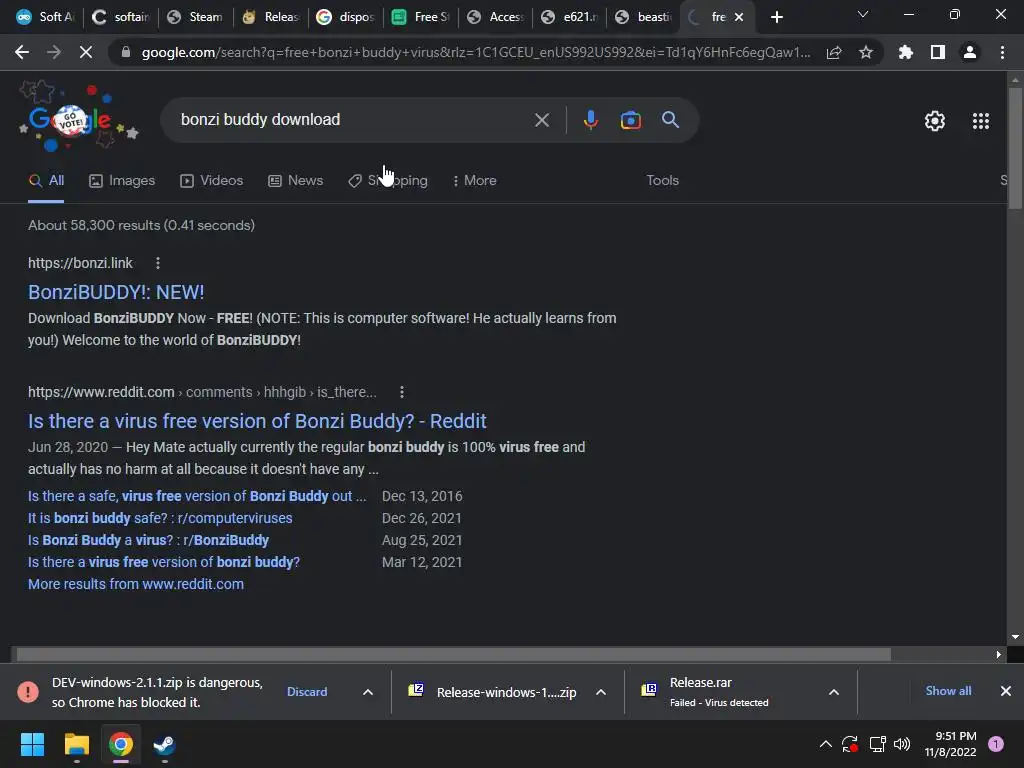Switch to the News results tab
1024x768 pixels.
click(296, 180)
